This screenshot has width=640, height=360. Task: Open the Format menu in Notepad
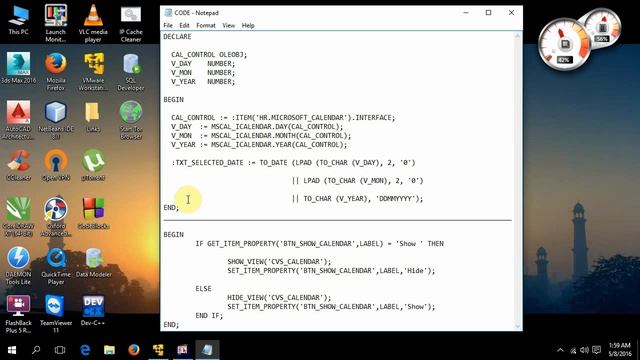tap(206, 25)
